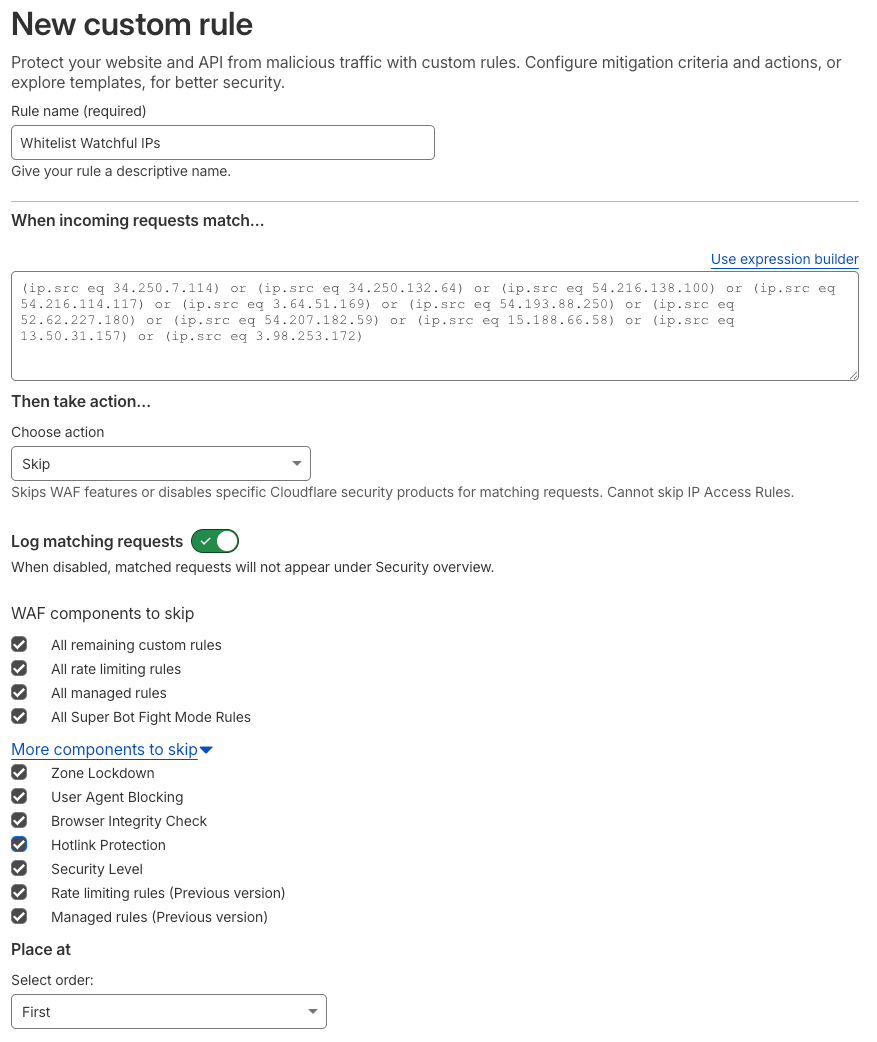The width and height of the screenshot is (877, 1042).
Task: Click the rule name input field
Action: [222, 142]
